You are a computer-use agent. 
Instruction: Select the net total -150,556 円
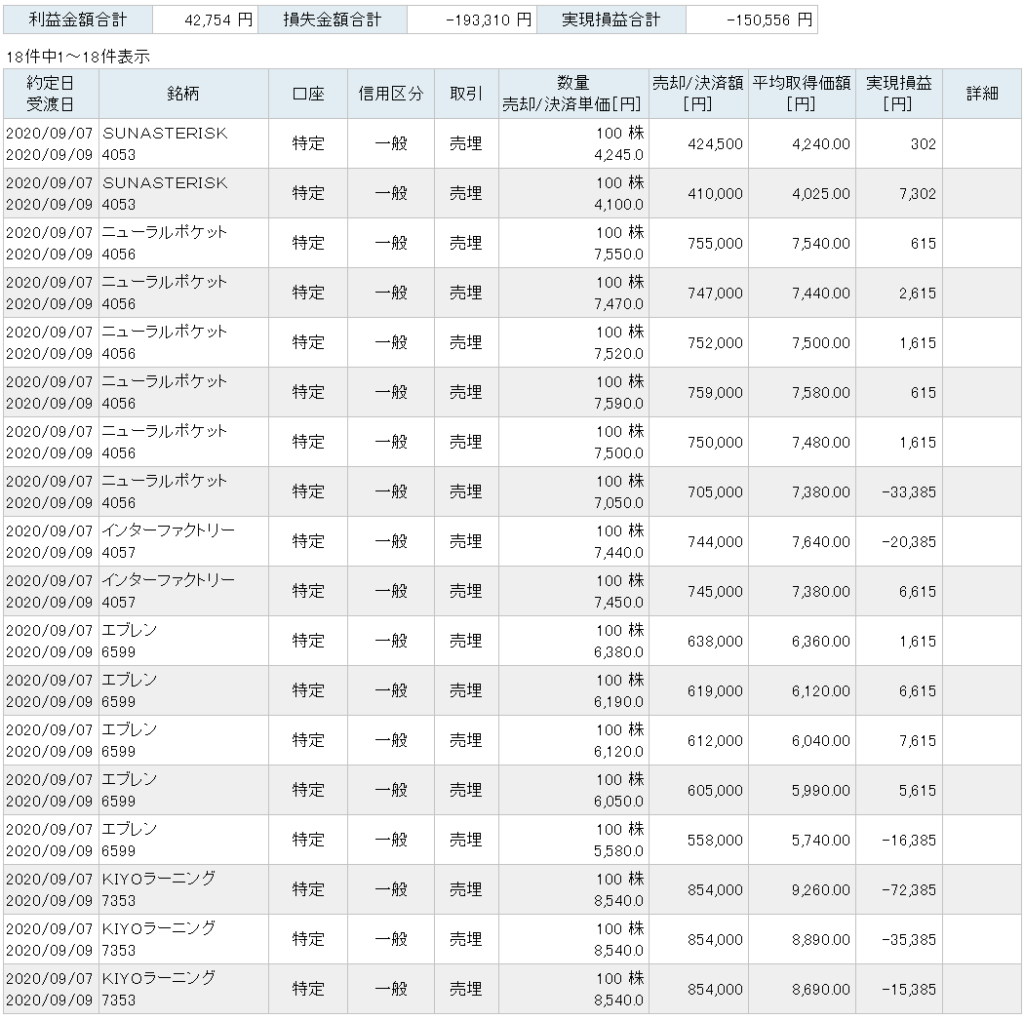(769, 20)
